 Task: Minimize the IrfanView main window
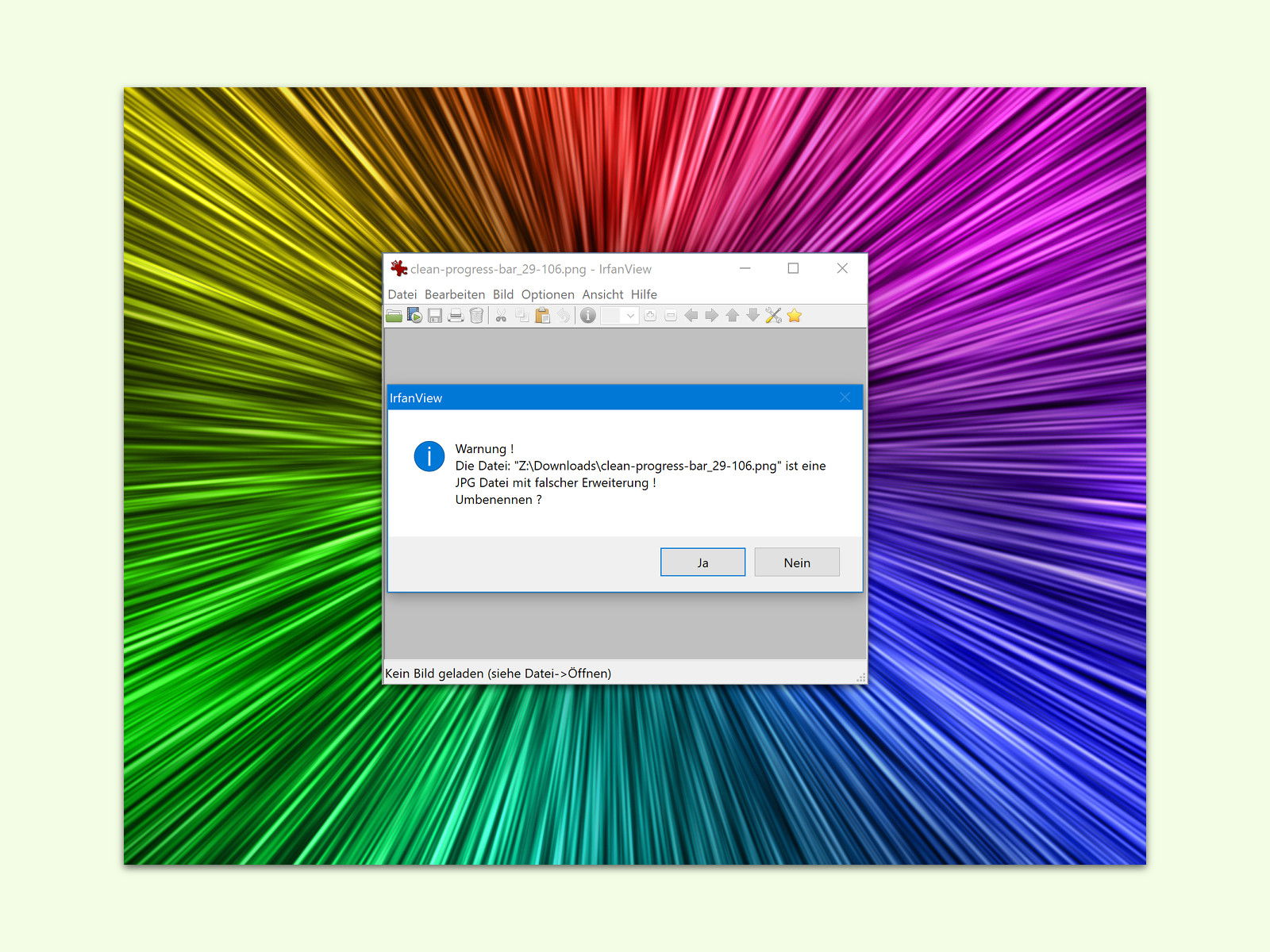[745, 268]
